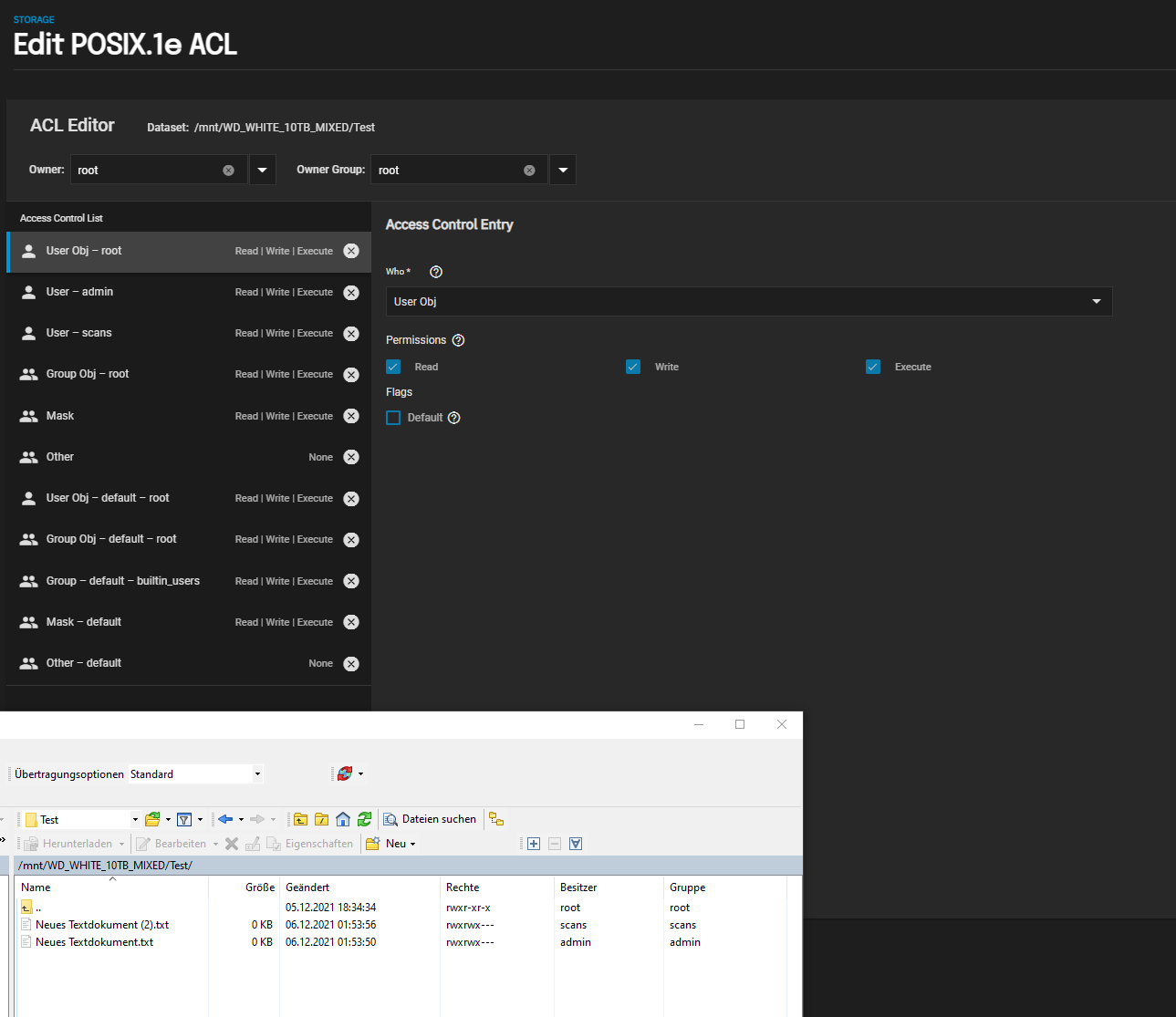This screenshot has width=1176, height=1017.
Task: Sort WinSCP files by Größe column
Action: coord(244,887)
